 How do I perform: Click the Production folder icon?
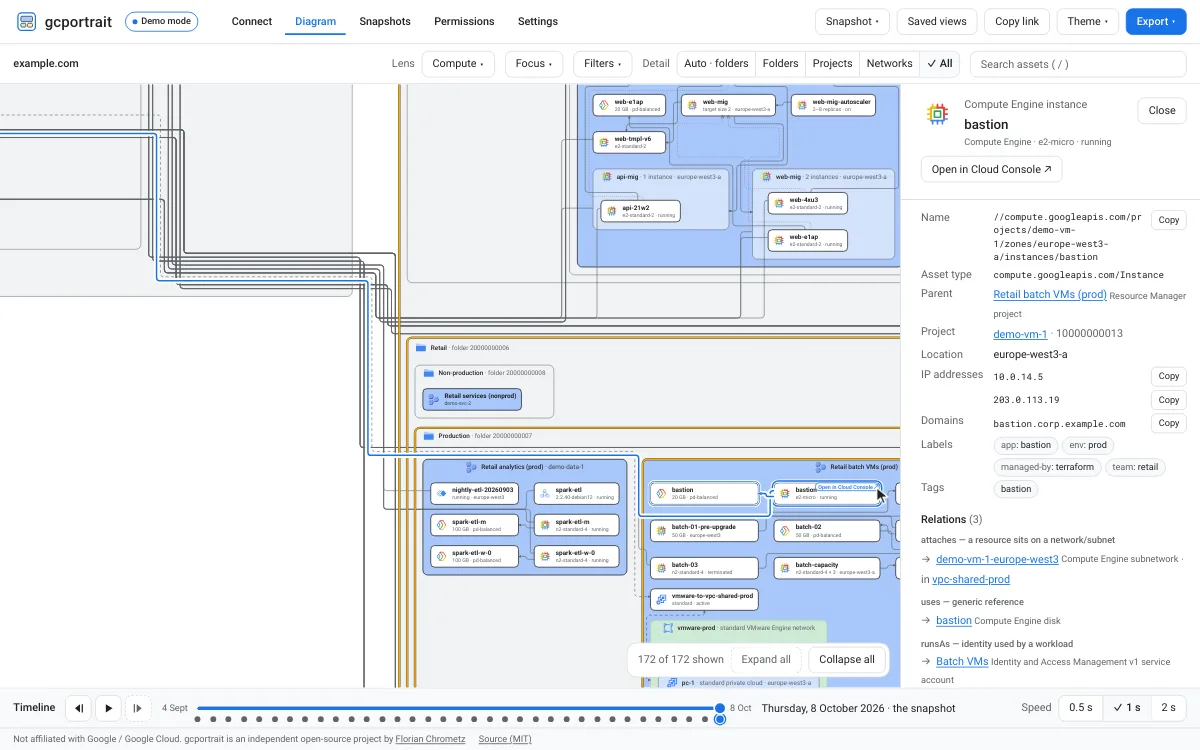pos(429,436)
